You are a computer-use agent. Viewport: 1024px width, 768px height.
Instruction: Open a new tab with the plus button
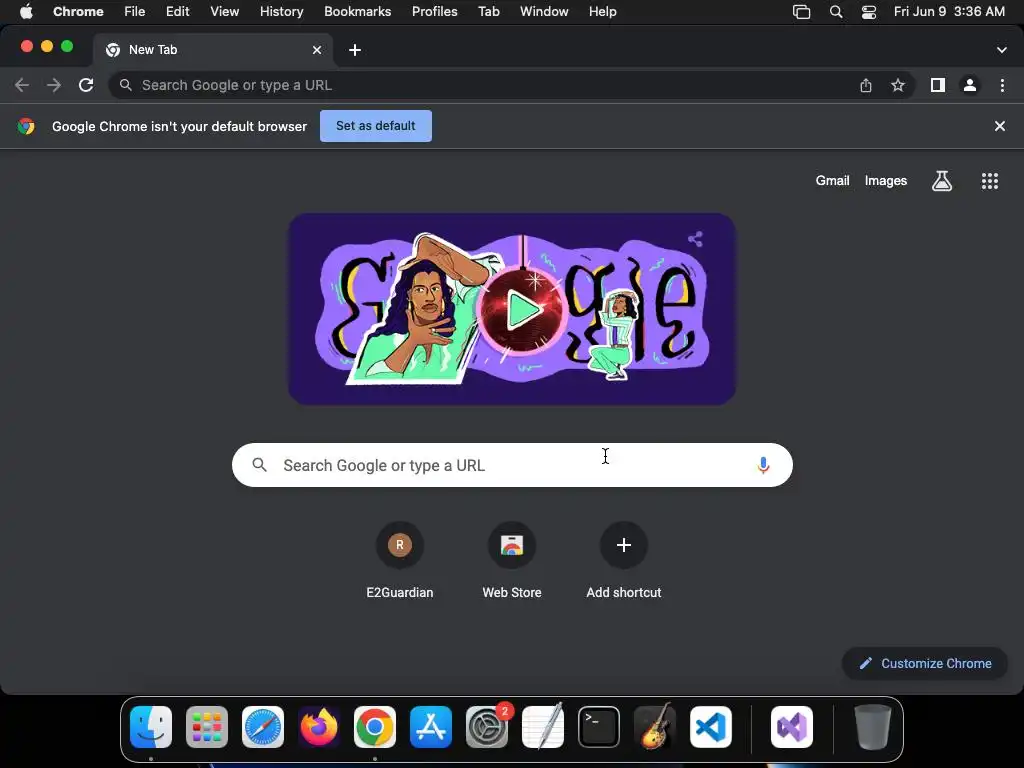[355, 50]
